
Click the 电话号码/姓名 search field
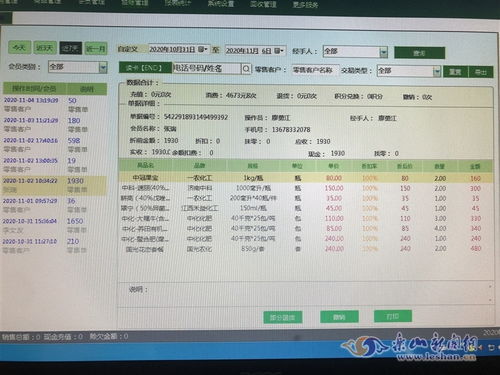click(207, 68)
